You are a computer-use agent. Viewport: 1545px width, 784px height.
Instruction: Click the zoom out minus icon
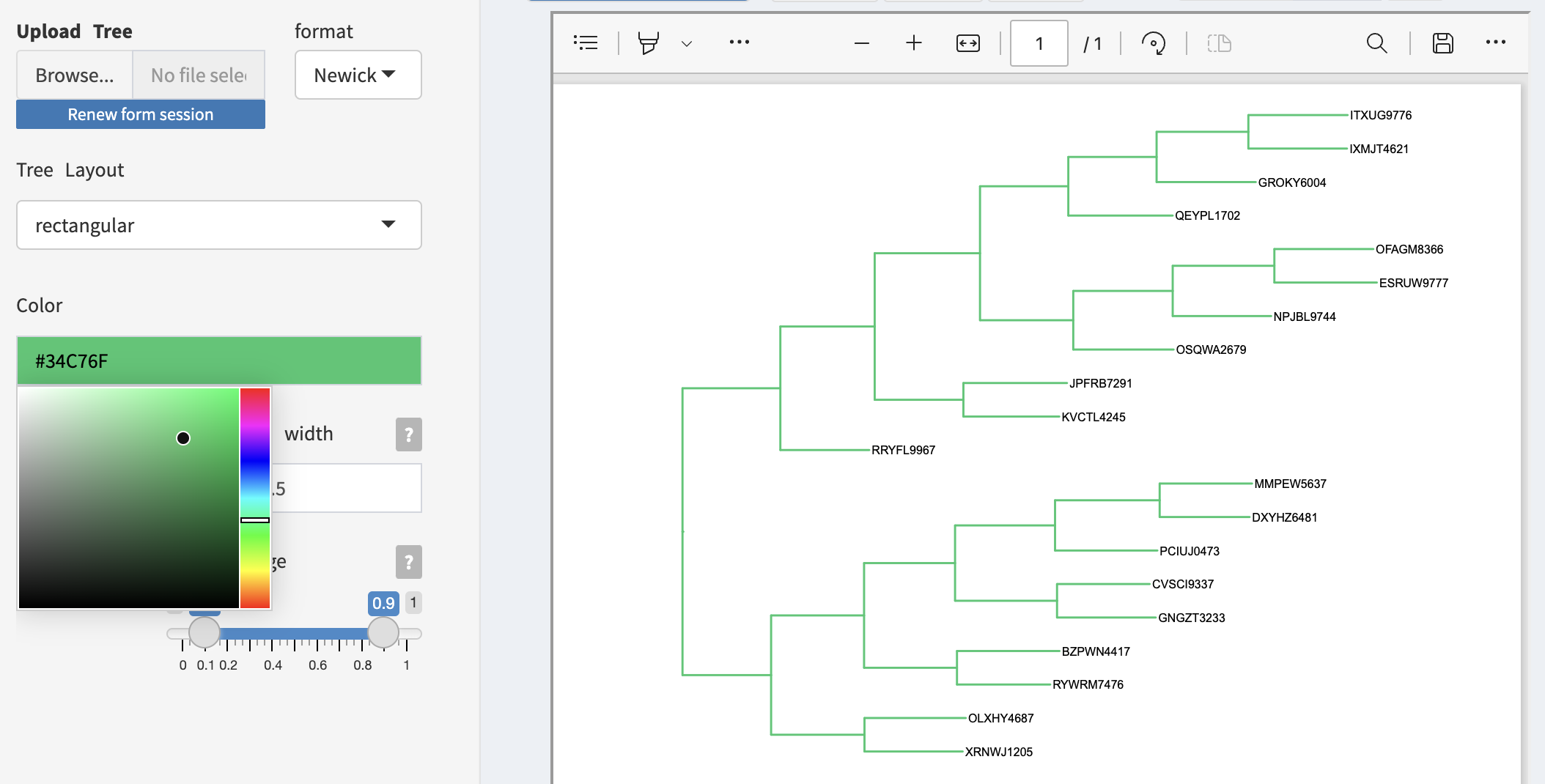(862, 43)
